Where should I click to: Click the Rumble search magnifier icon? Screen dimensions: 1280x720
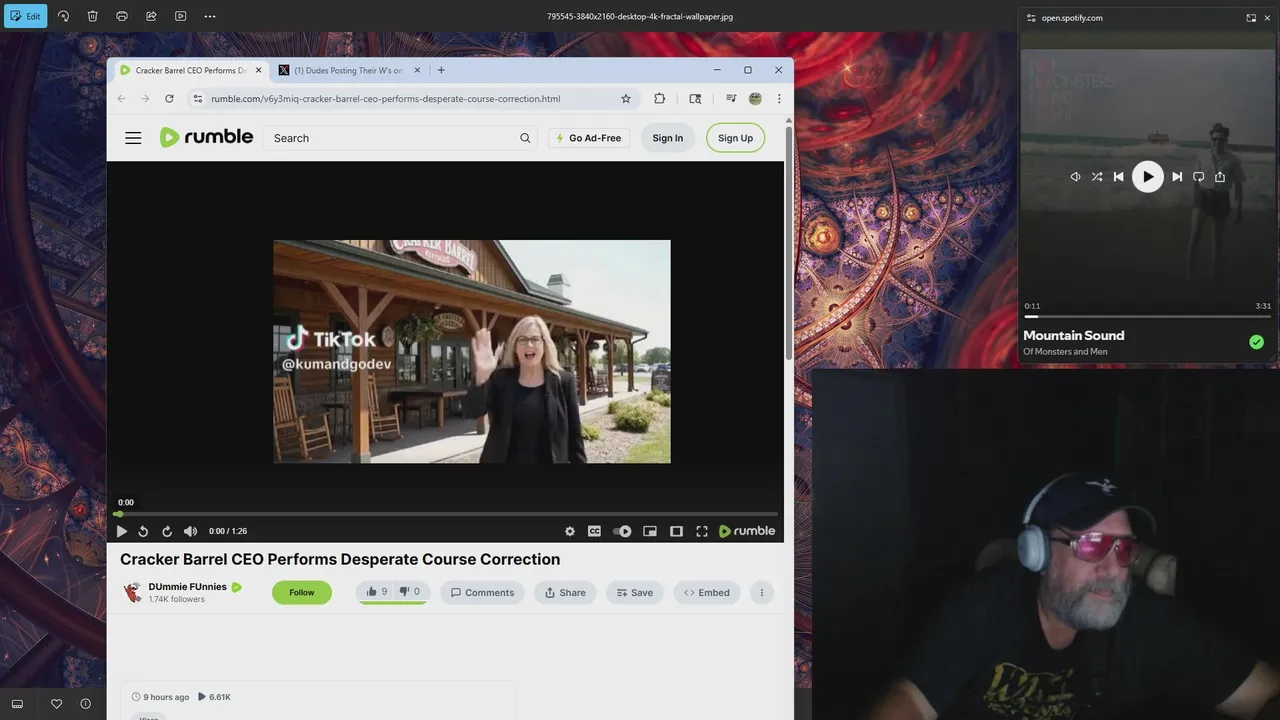[525, 138]
